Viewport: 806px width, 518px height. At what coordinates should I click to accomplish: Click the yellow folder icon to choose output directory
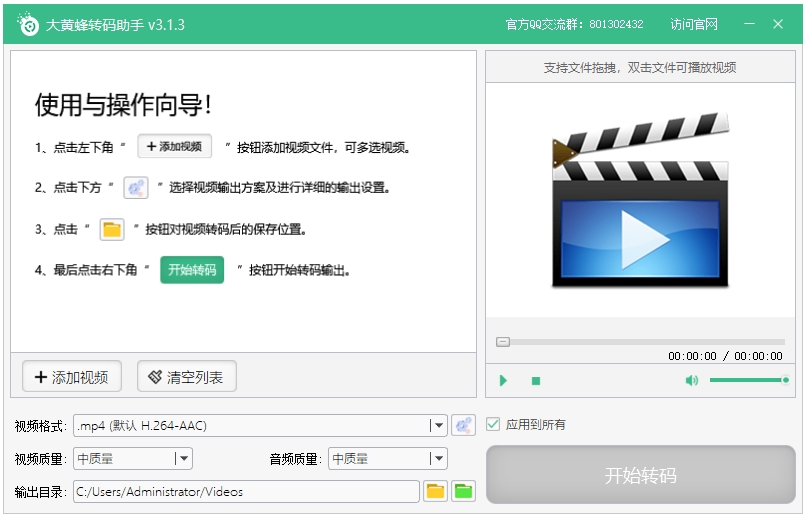tap(435, 491)
